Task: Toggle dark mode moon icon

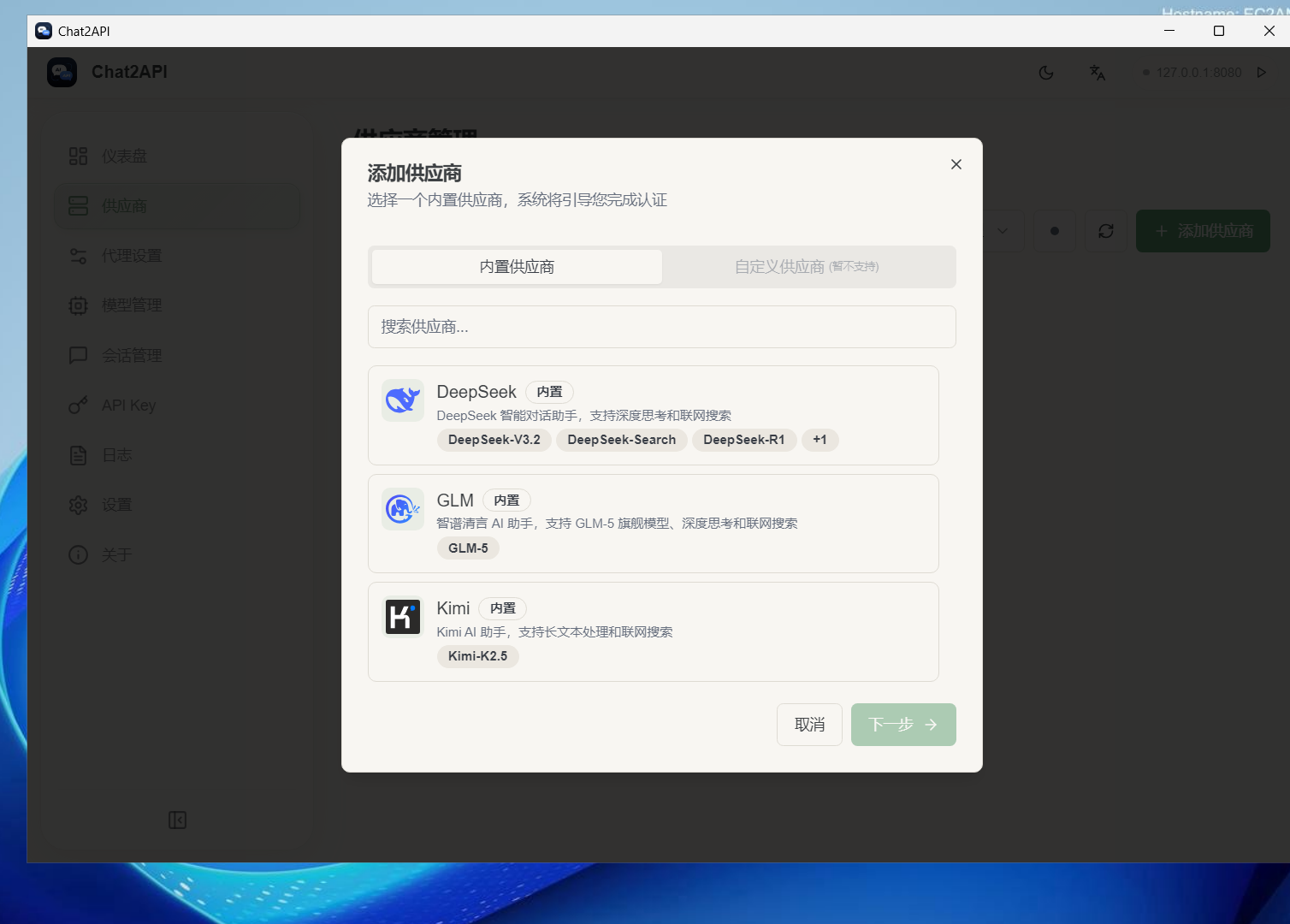Action: click(x=1046, y=73)
